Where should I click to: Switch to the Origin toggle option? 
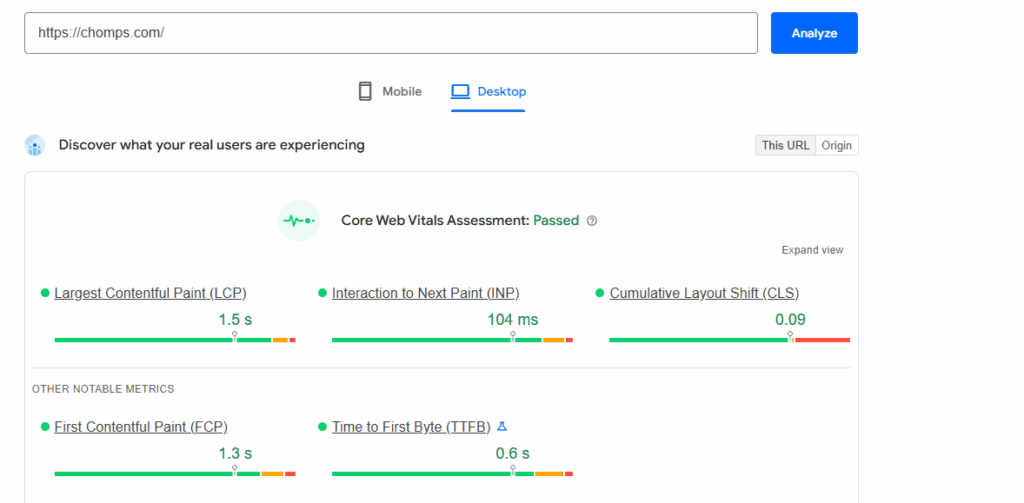click(x=837, y=145)
